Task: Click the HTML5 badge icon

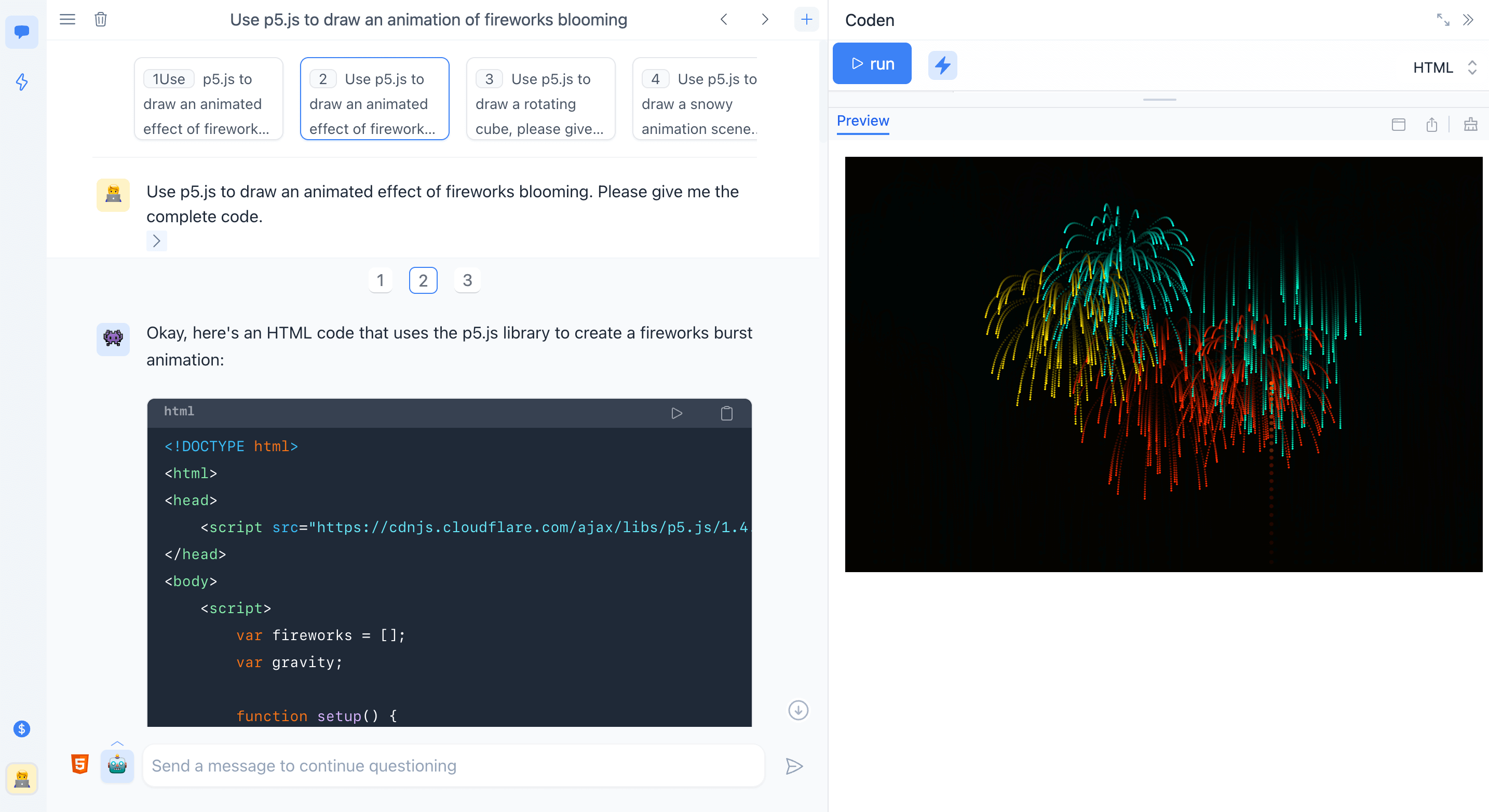Action: tap(80, 764)
